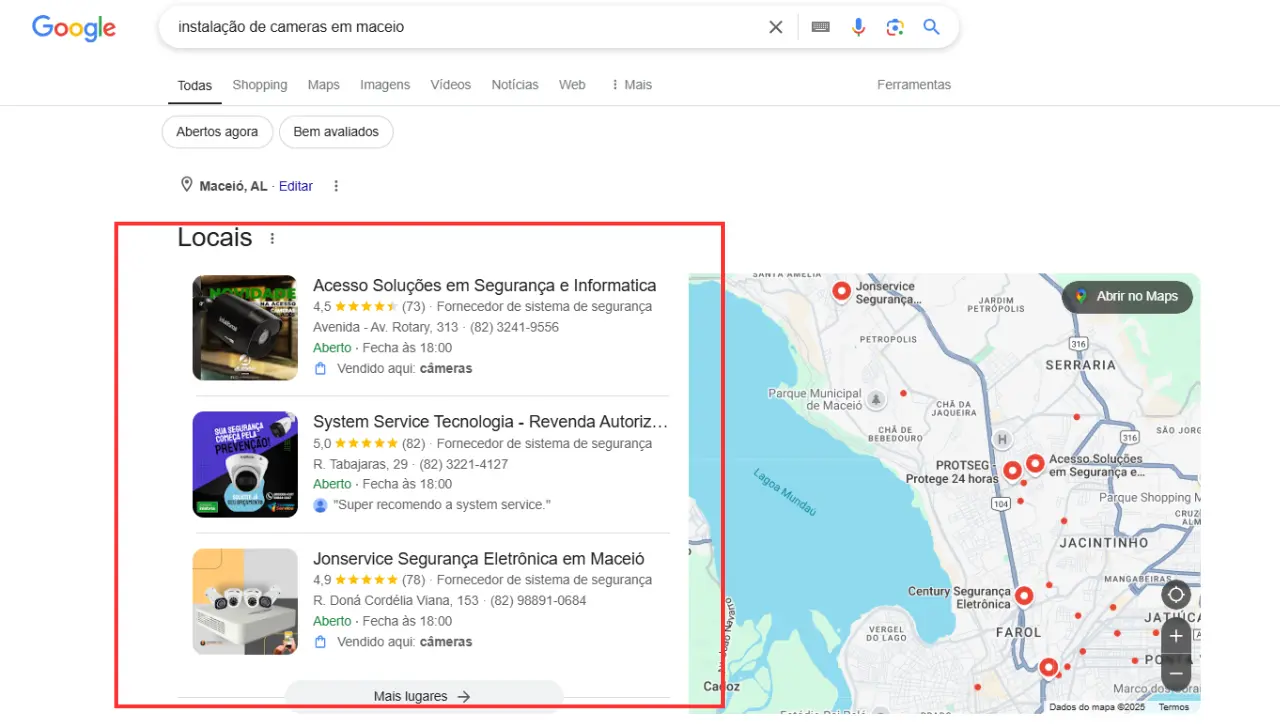Open Google Lens image search icon
The width and height of the screenshot is (1280, 728).
895,27
